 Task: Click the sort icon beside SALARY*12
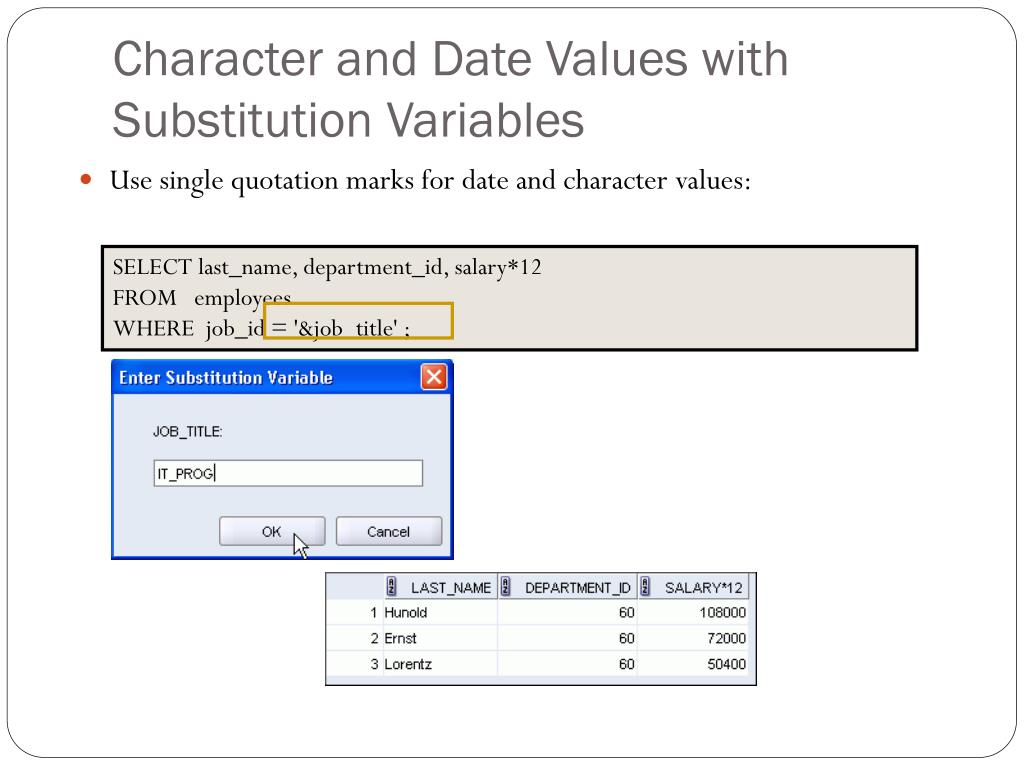pos(645,586)
